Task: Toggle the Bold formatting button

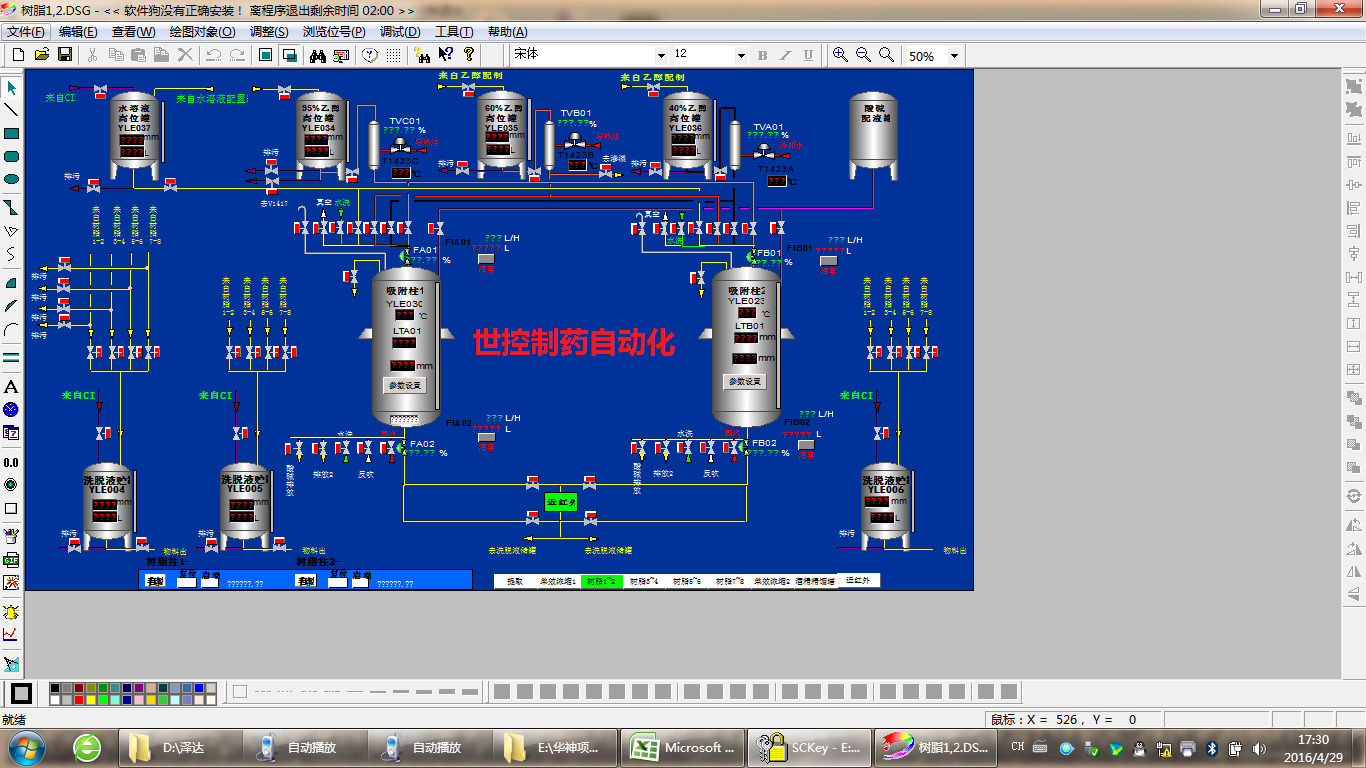Action: point(763,56)
